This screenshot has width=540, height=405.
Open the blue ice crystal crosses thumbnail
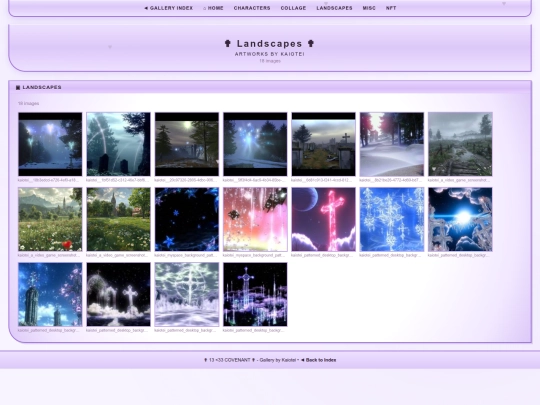(x=392, y=219)
